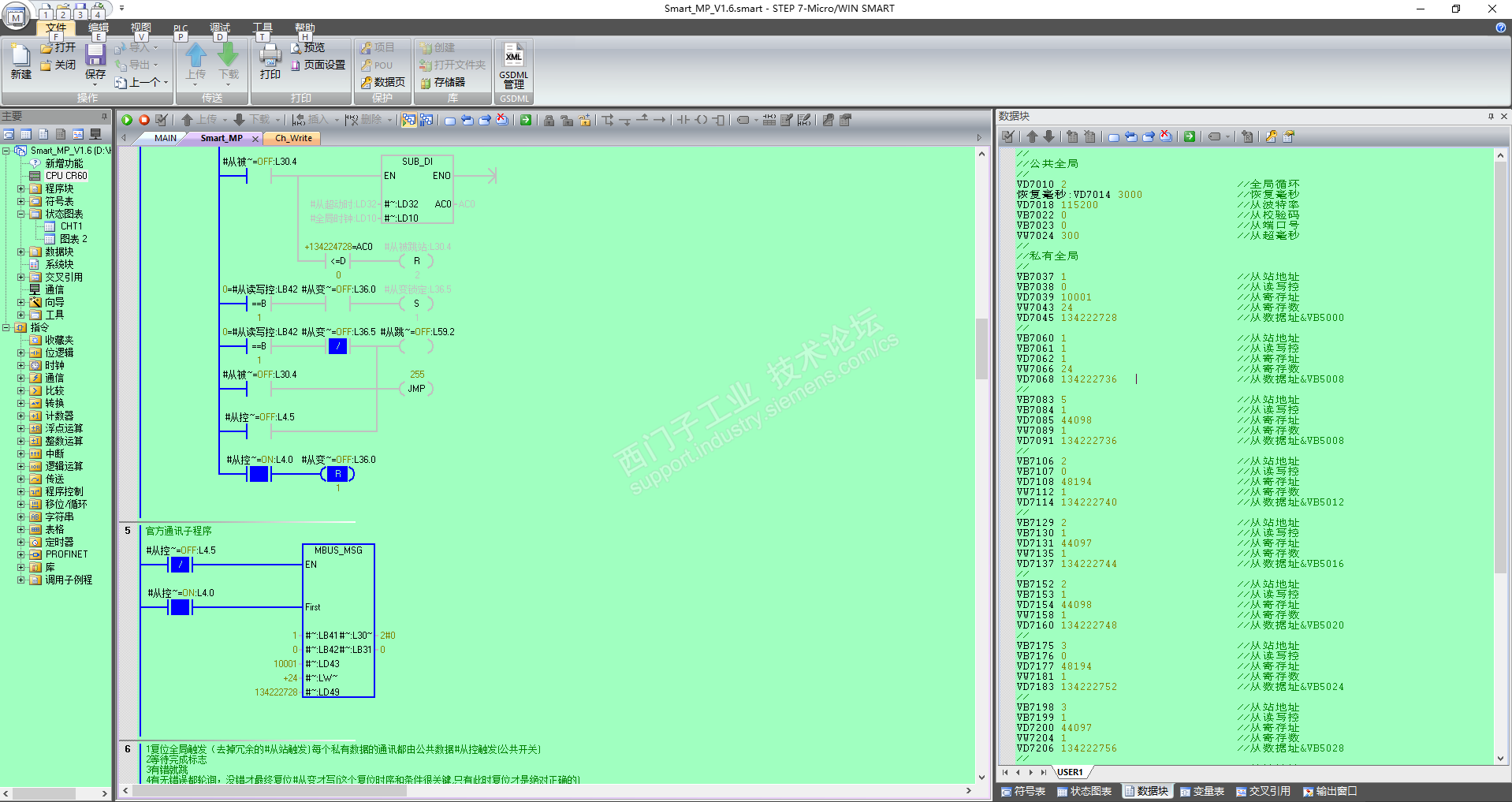Open the 调试 ribbon tab
This screenshot has width=1512, height=802.
[220, 28]
